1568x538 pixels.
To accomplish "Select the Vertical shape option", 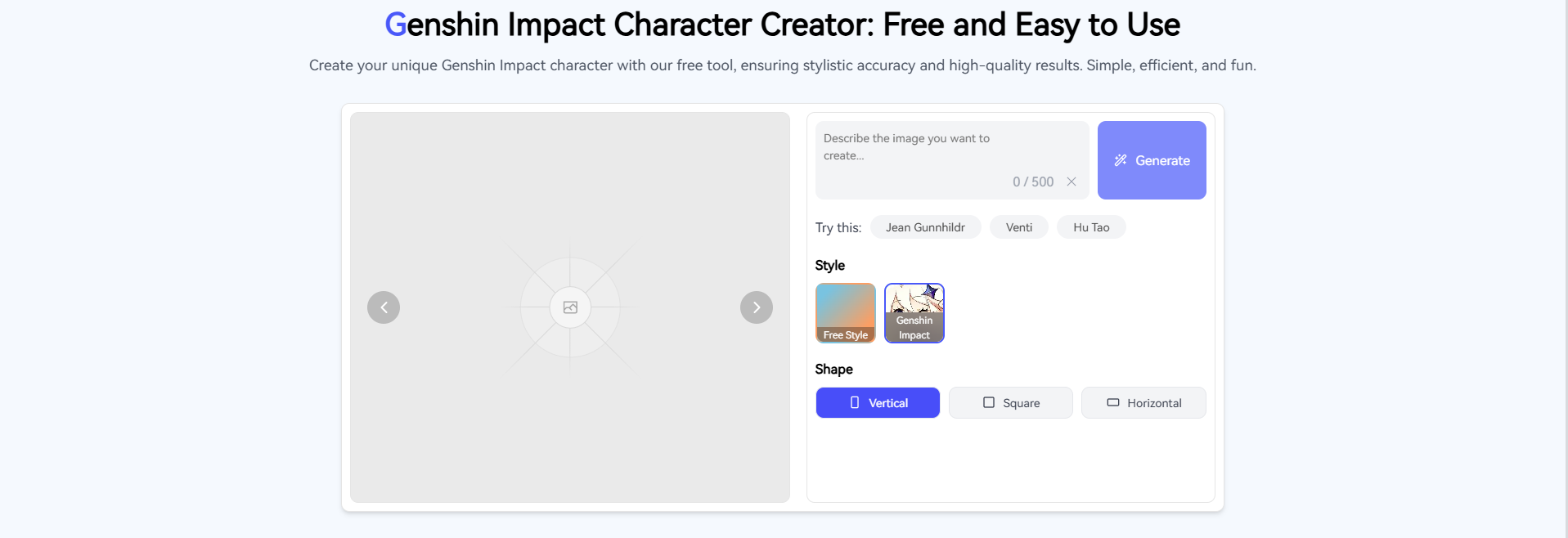I will (878, 403).
